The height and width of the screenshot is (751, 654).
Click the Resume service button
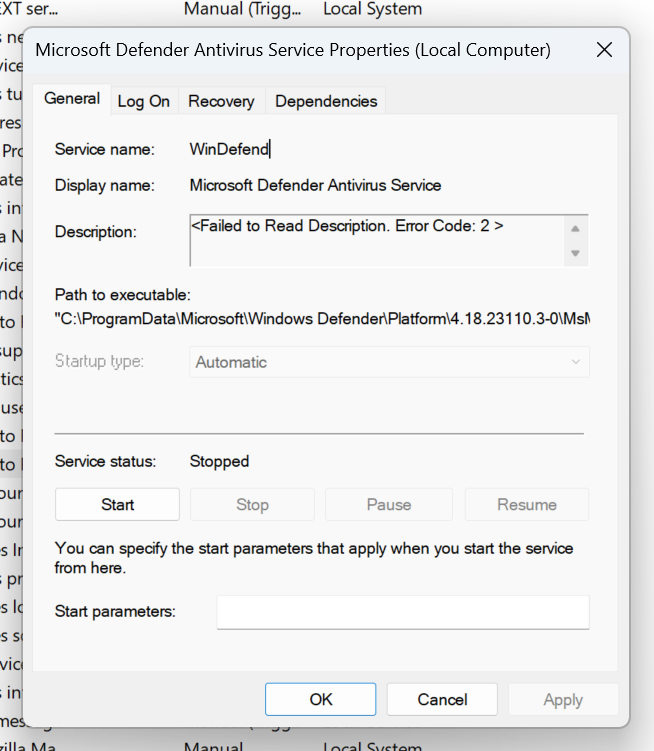[x=527, y=505]
